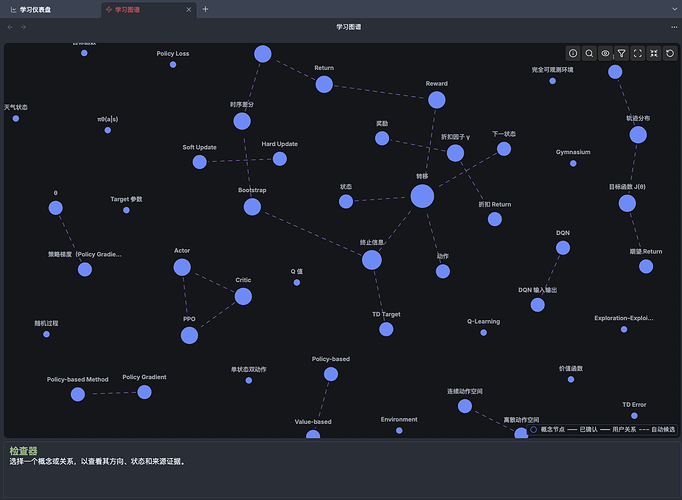Select the Q 值 node

(x=297, y=283)
